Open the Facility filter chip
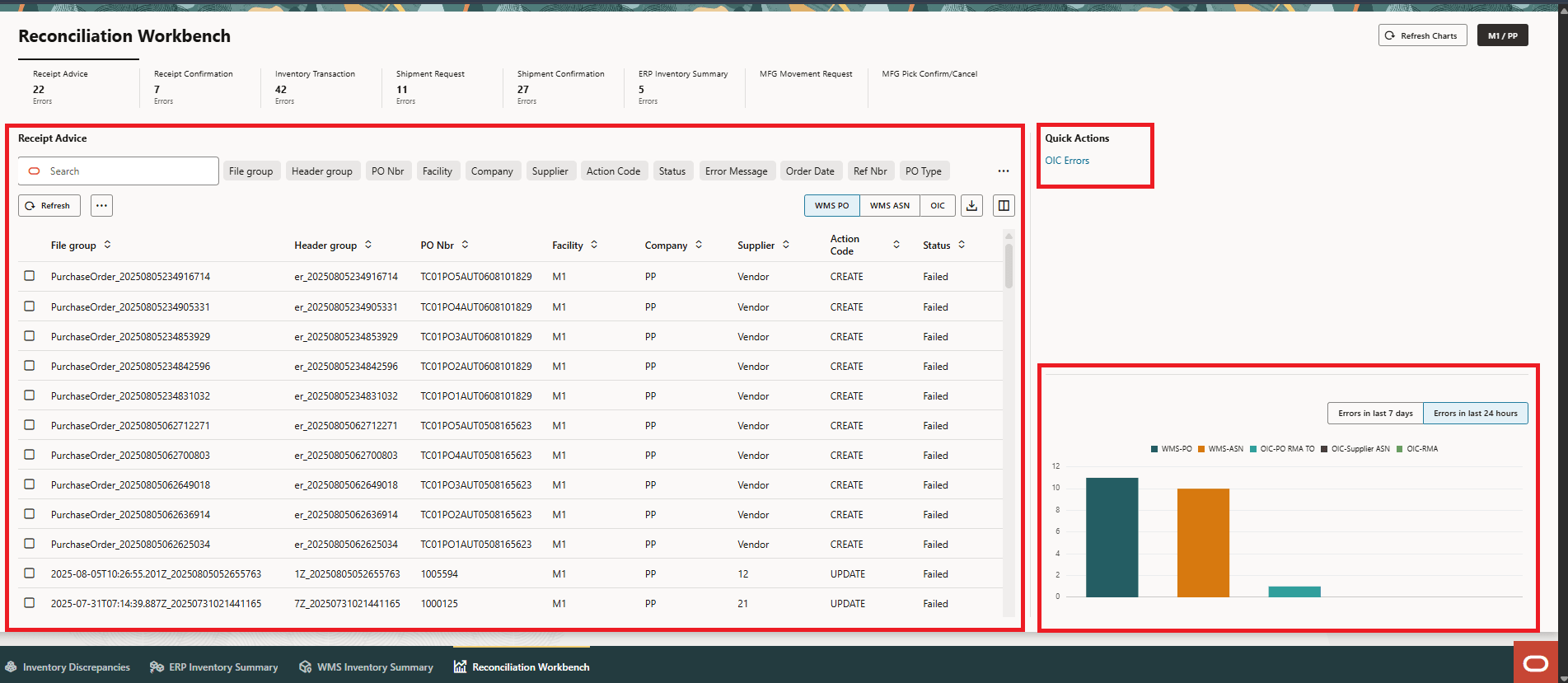 (x=438, y=171)
